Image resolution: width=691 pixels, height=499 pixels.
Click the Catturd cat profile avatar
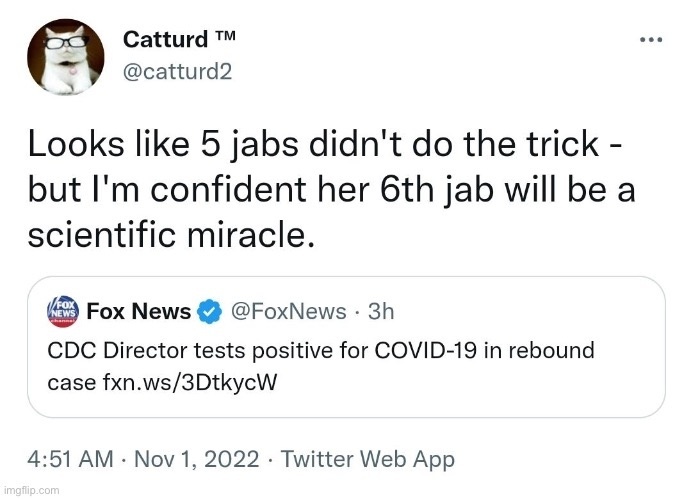[66, 57]
